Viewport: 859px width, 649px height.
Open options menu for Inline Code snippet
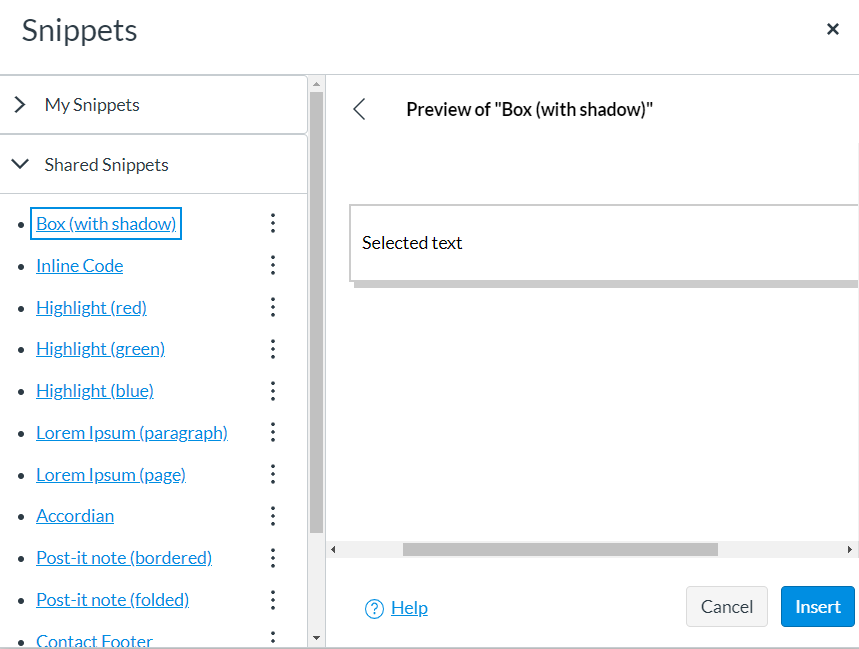pyautogui.click(x=273, y=266)
